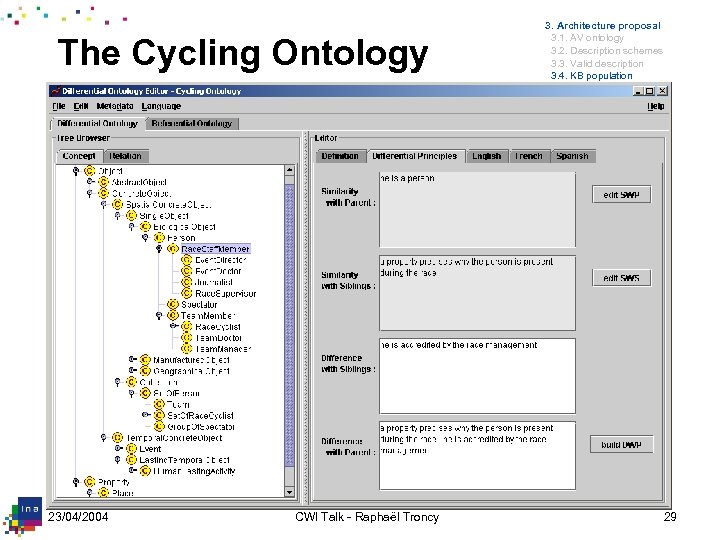Collapse the Person tree node
720x540 pixels.
click(145, 238)
